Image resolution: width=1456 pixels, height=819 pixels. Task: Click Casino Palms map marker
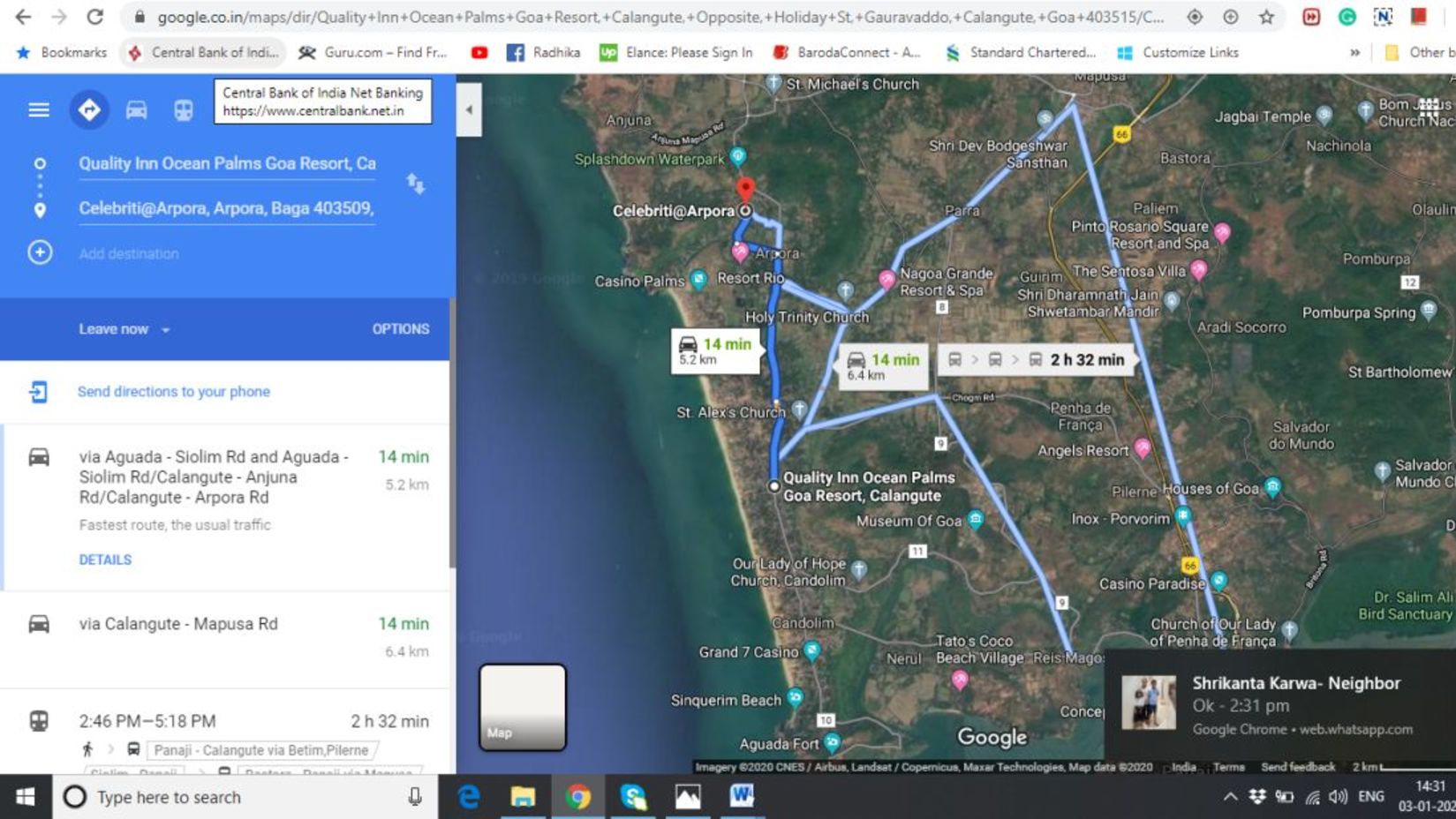click(x=698, y=280)
